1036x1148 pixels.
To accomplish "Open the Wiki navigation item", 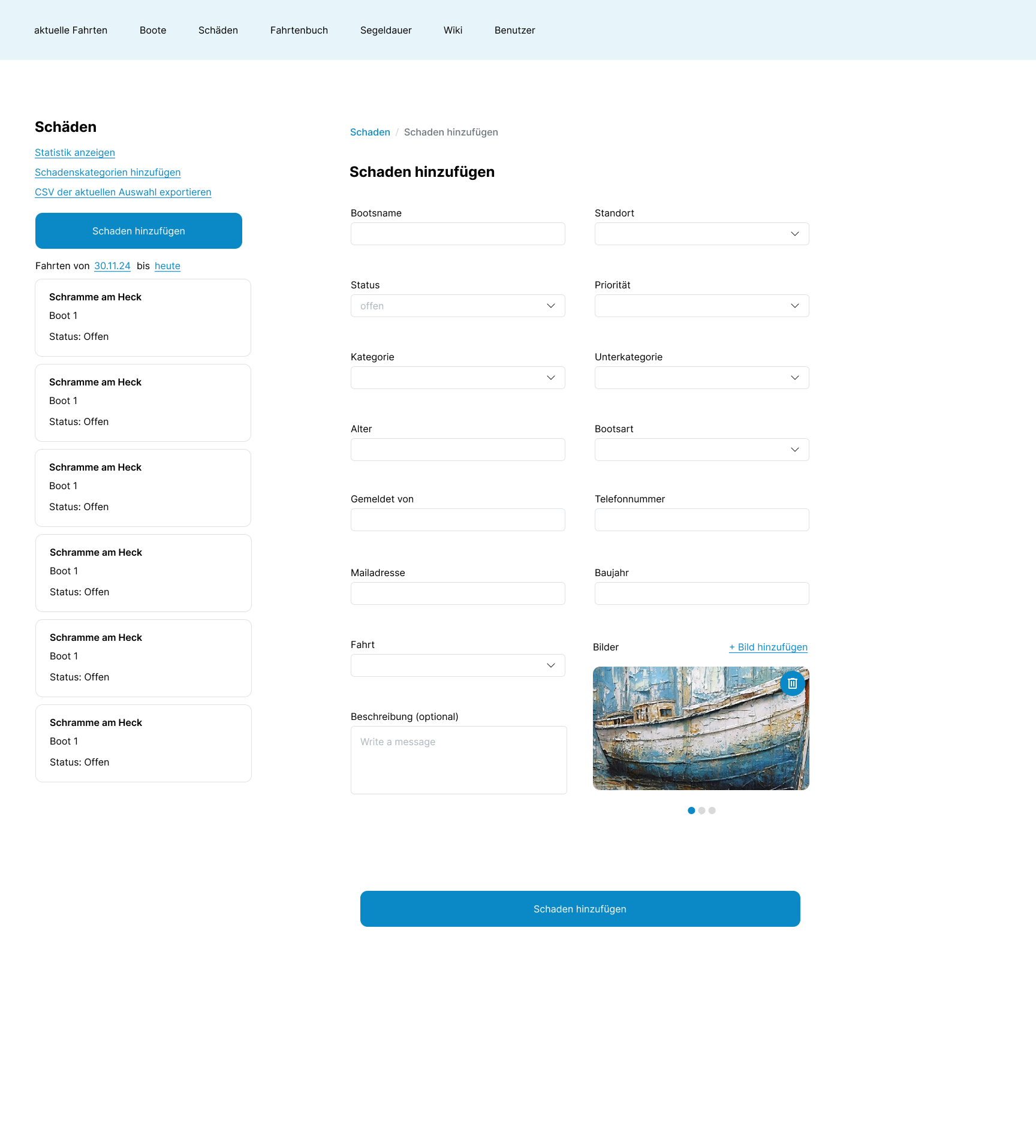I will (453, 30).
